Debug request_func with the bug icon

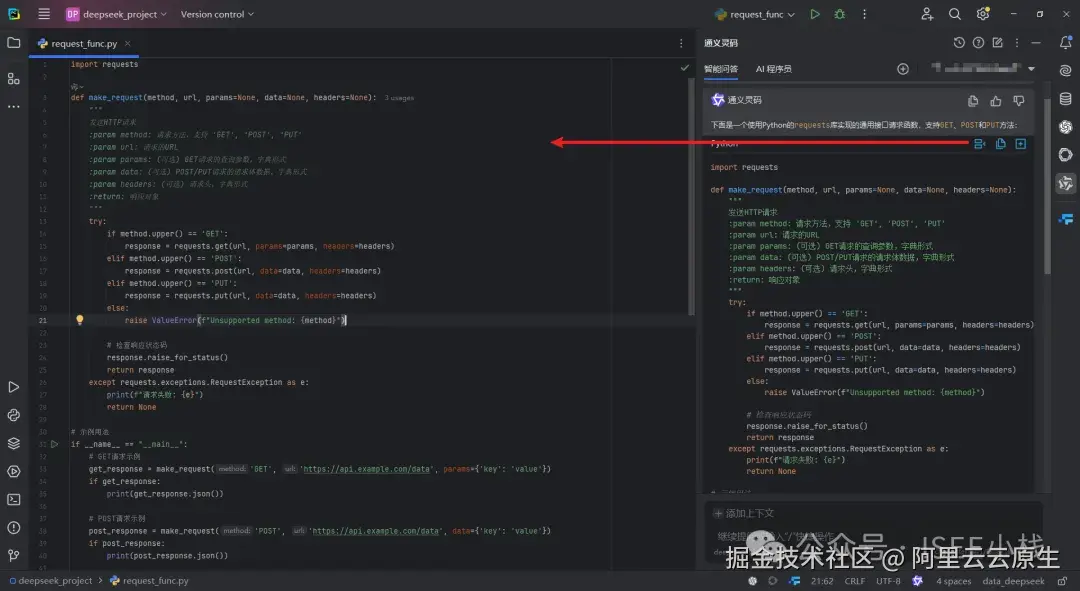(840, 14)
